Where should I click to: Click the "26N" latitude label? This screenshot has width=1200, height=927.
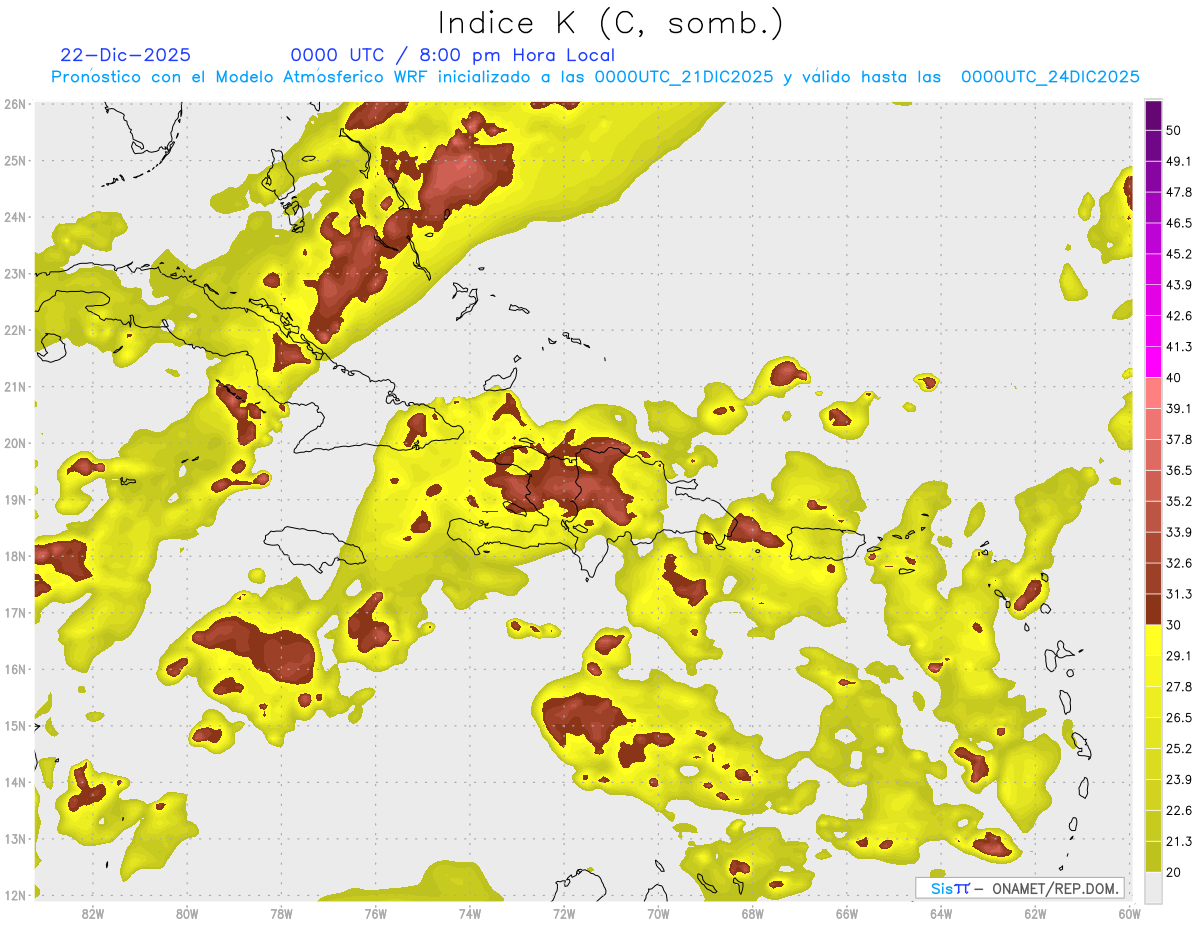click(15, 104)
